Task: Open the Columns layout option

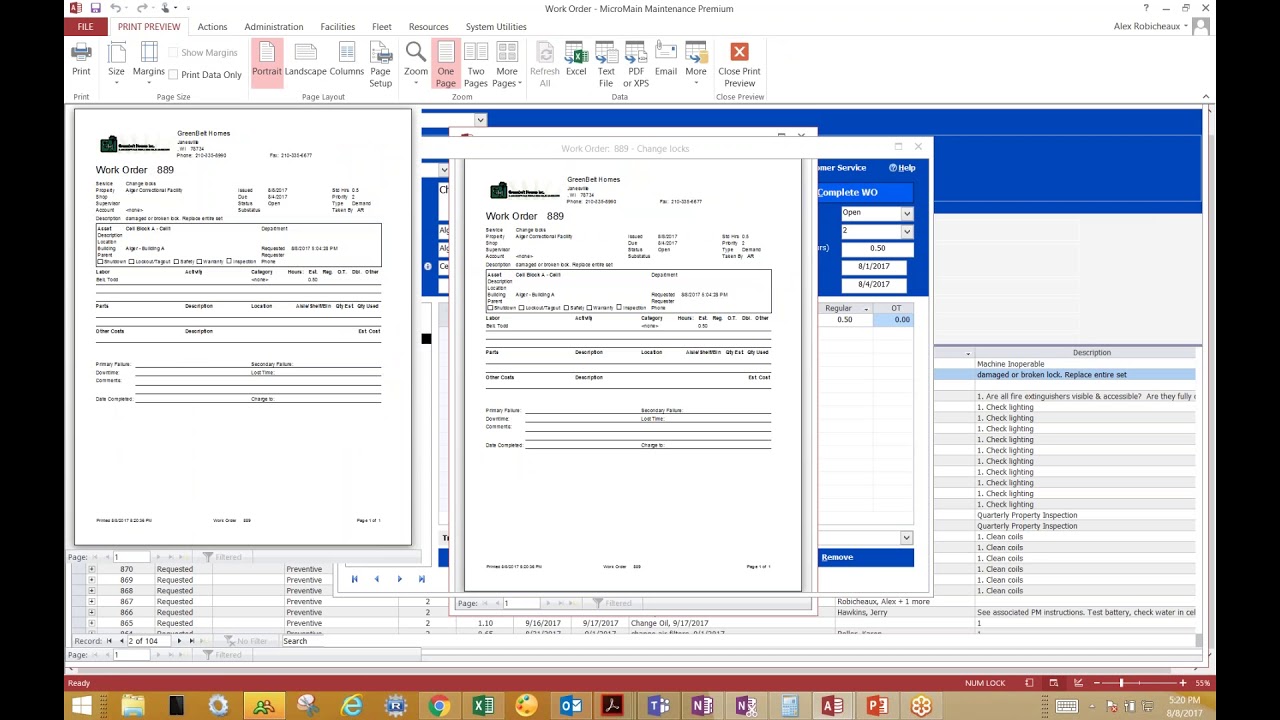Action: (x=346, y=60)
